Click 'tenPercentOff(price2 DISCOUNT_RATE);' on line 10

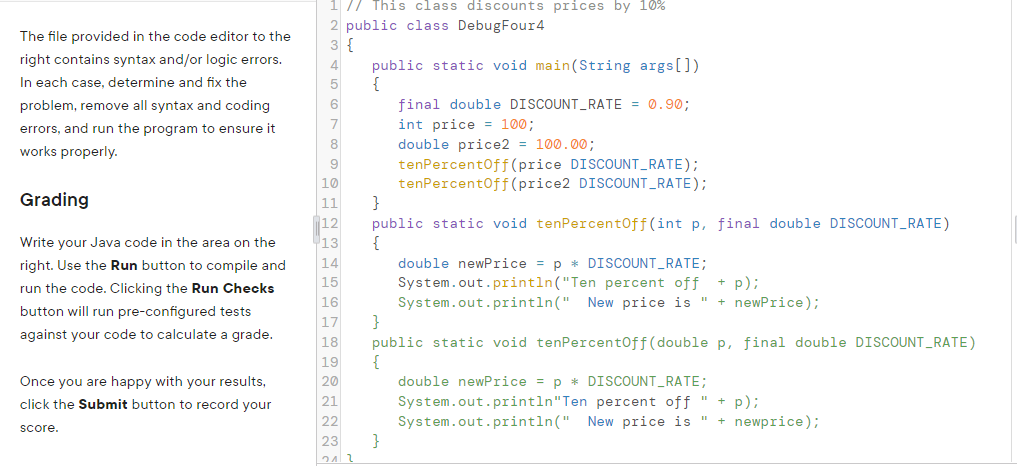[x=553, y=184]
